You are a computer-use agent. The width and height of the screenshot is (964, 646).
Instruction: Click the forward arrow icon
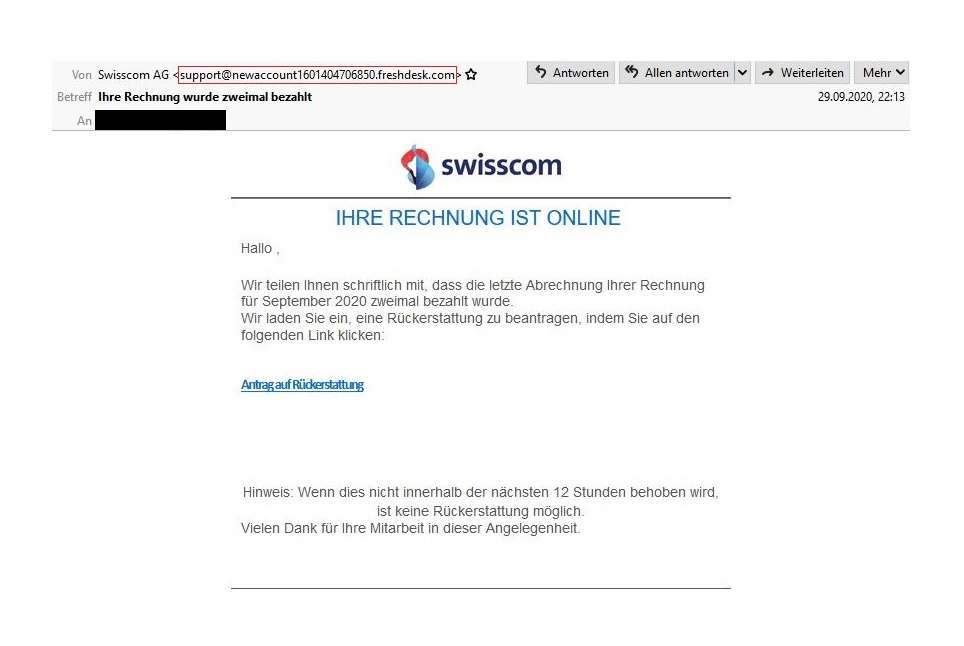pos(768,73)
